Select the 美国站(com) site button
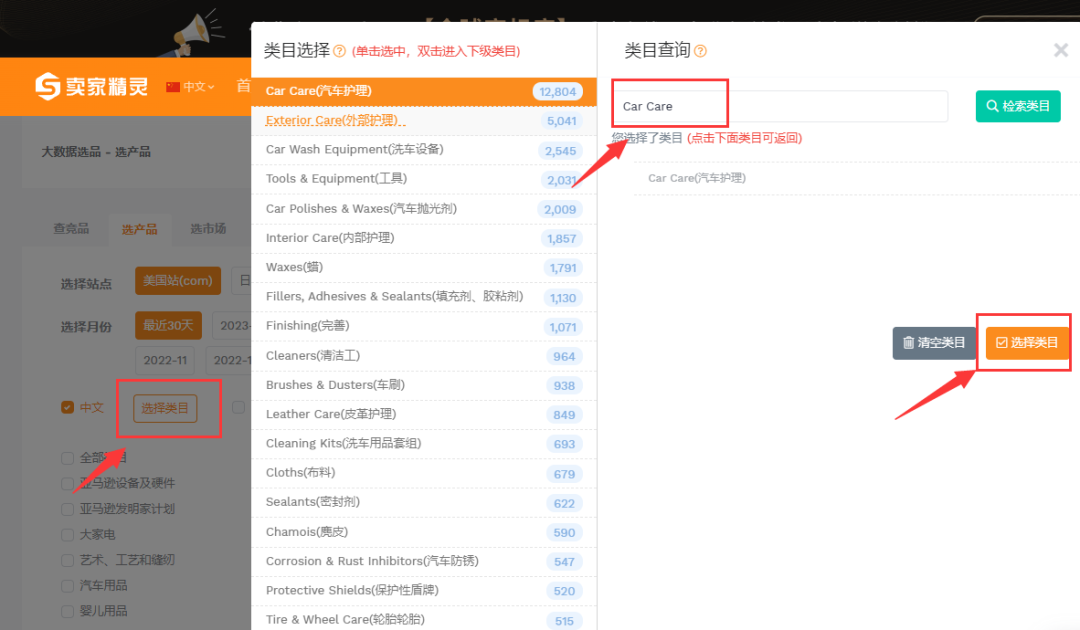Screen dimensions: 1080x630 [x=177, y=281]
